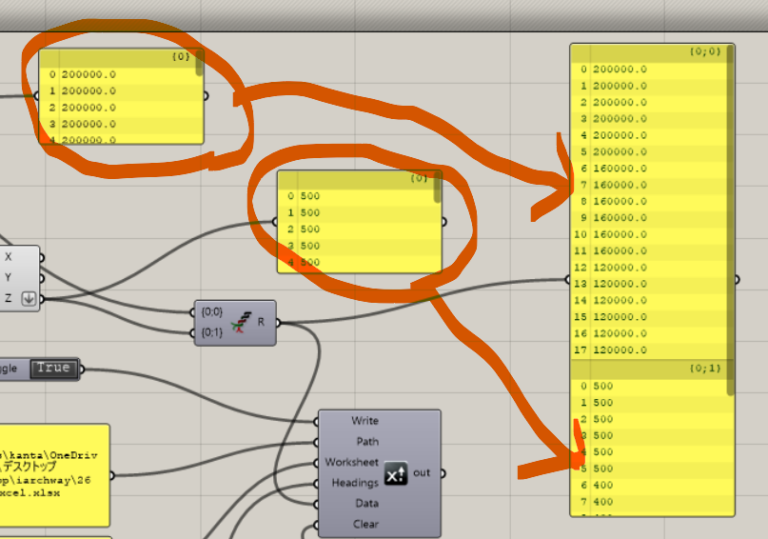Click the Write input parameter
The image size is (768, 539).
point(364,421)
